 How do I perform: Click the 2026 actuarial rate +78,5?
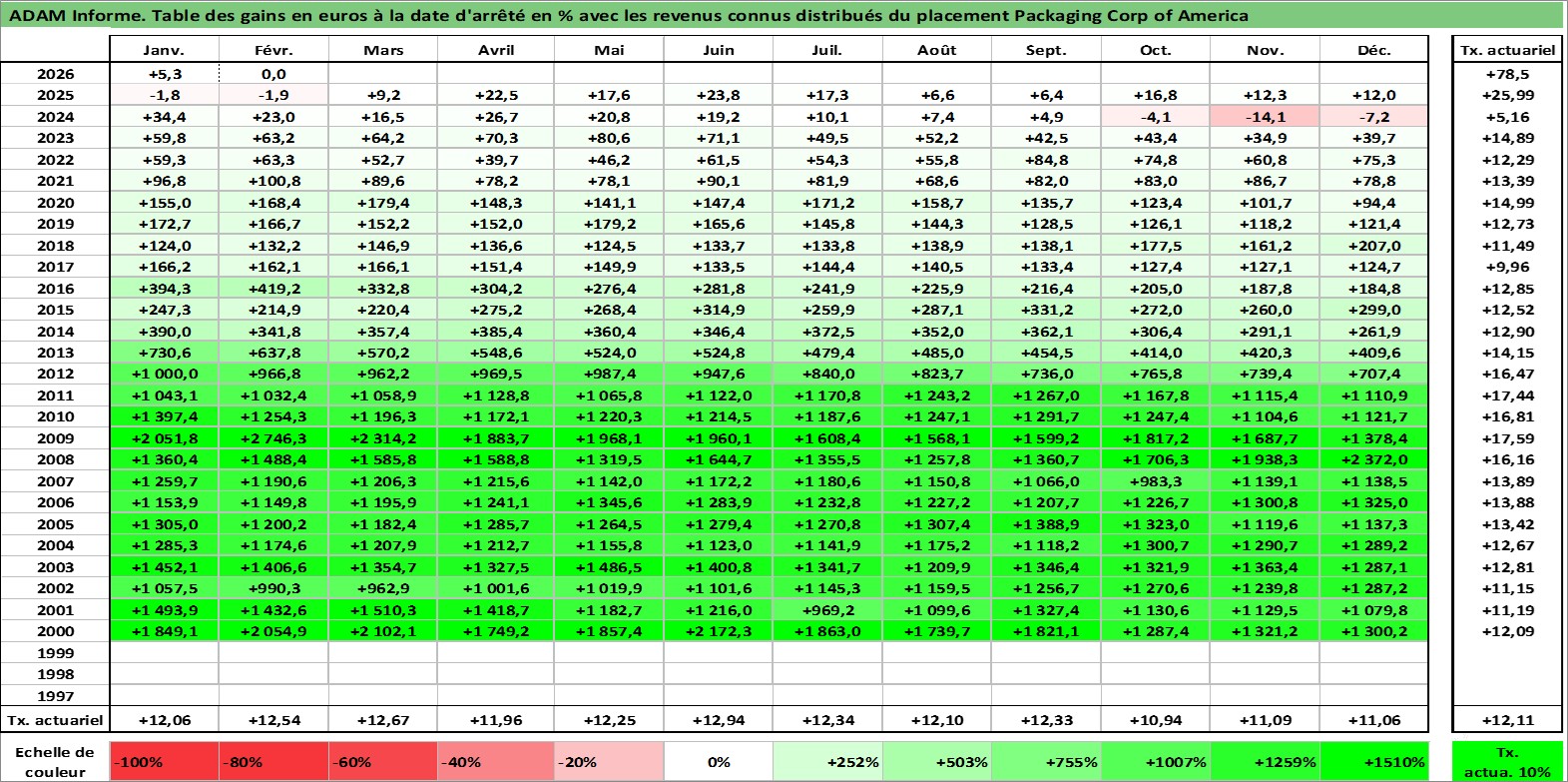1507,74
